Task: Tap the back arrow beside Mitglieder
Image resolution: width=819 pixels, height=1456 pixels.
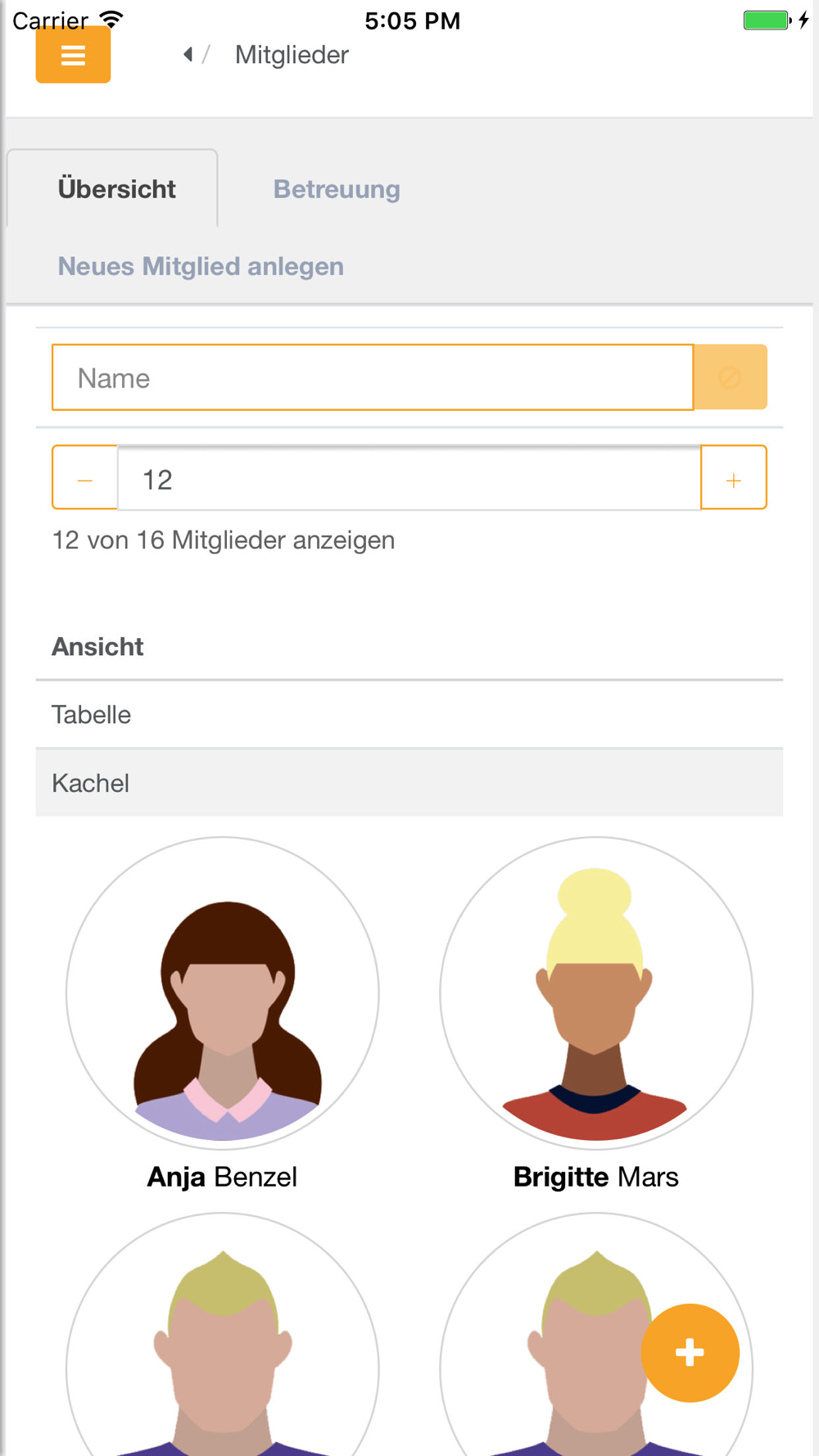Action: tap(188, 55)
